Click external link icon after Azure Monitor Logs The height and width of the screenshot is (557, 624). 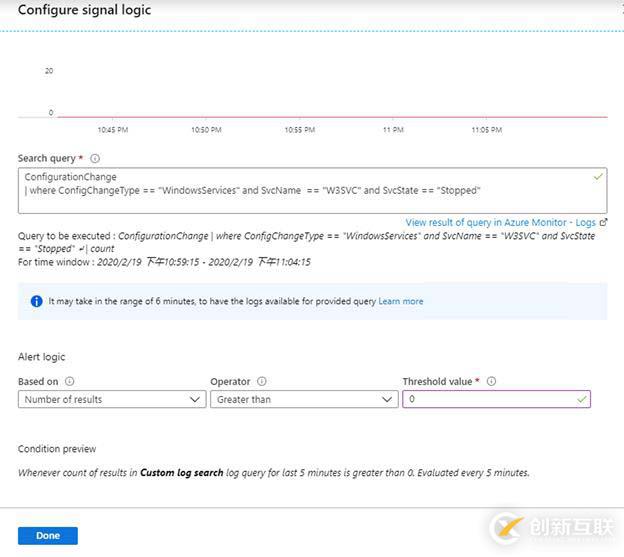pos(603,222)
